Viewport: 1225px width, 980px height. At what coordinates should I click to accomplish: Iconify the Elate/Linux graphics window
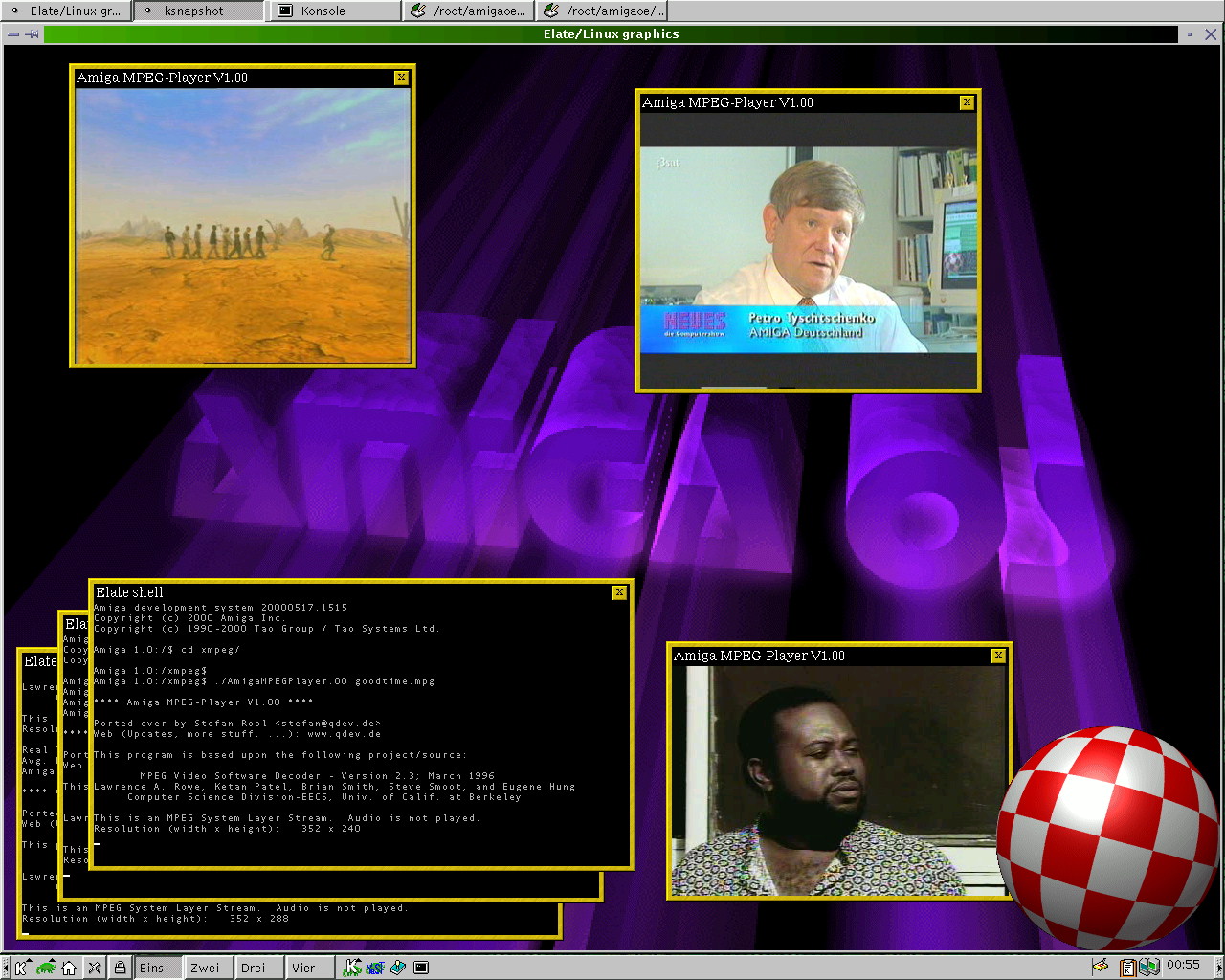(x=1191, y=33)
